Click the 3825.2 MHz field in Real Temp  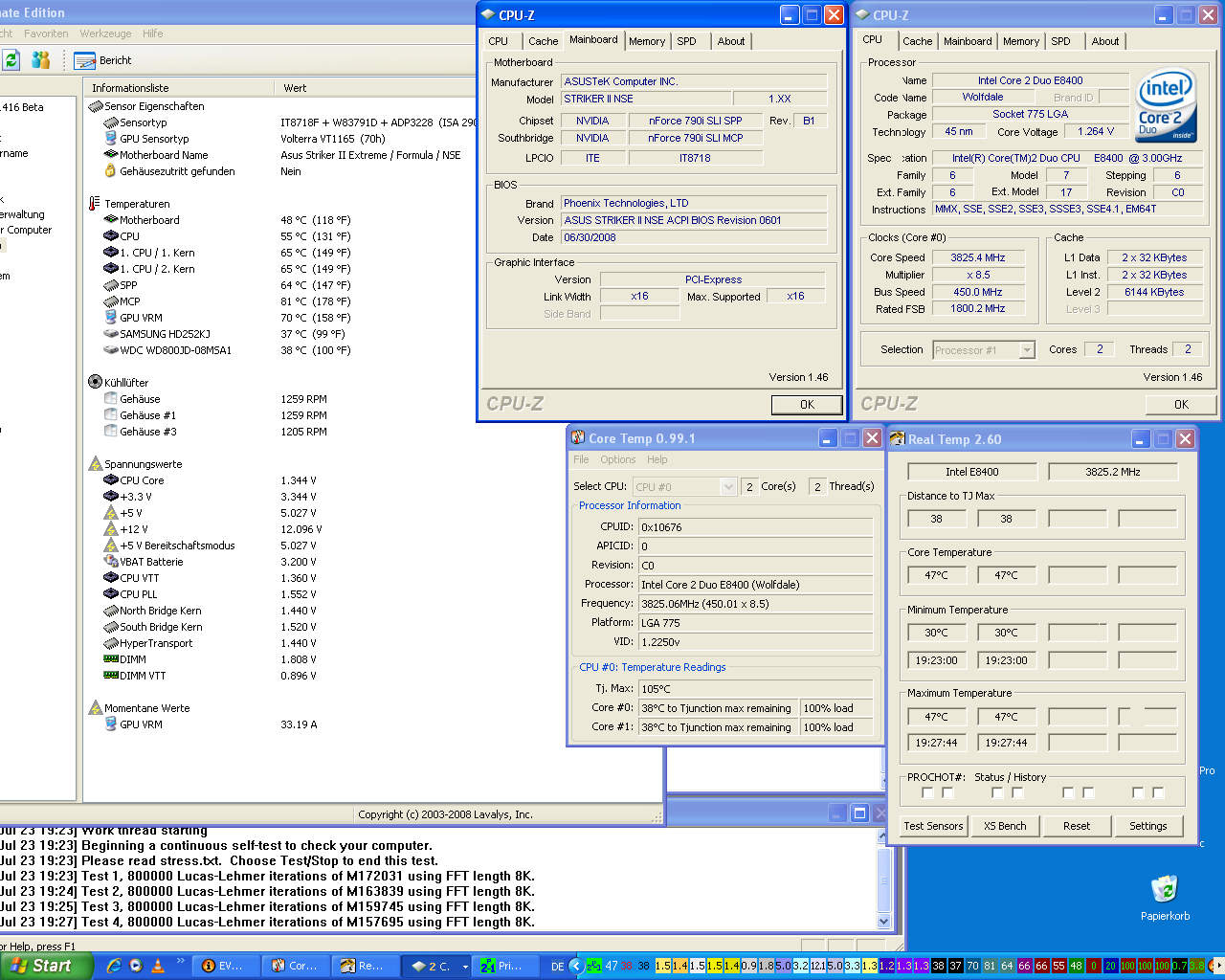(1113, 472)
